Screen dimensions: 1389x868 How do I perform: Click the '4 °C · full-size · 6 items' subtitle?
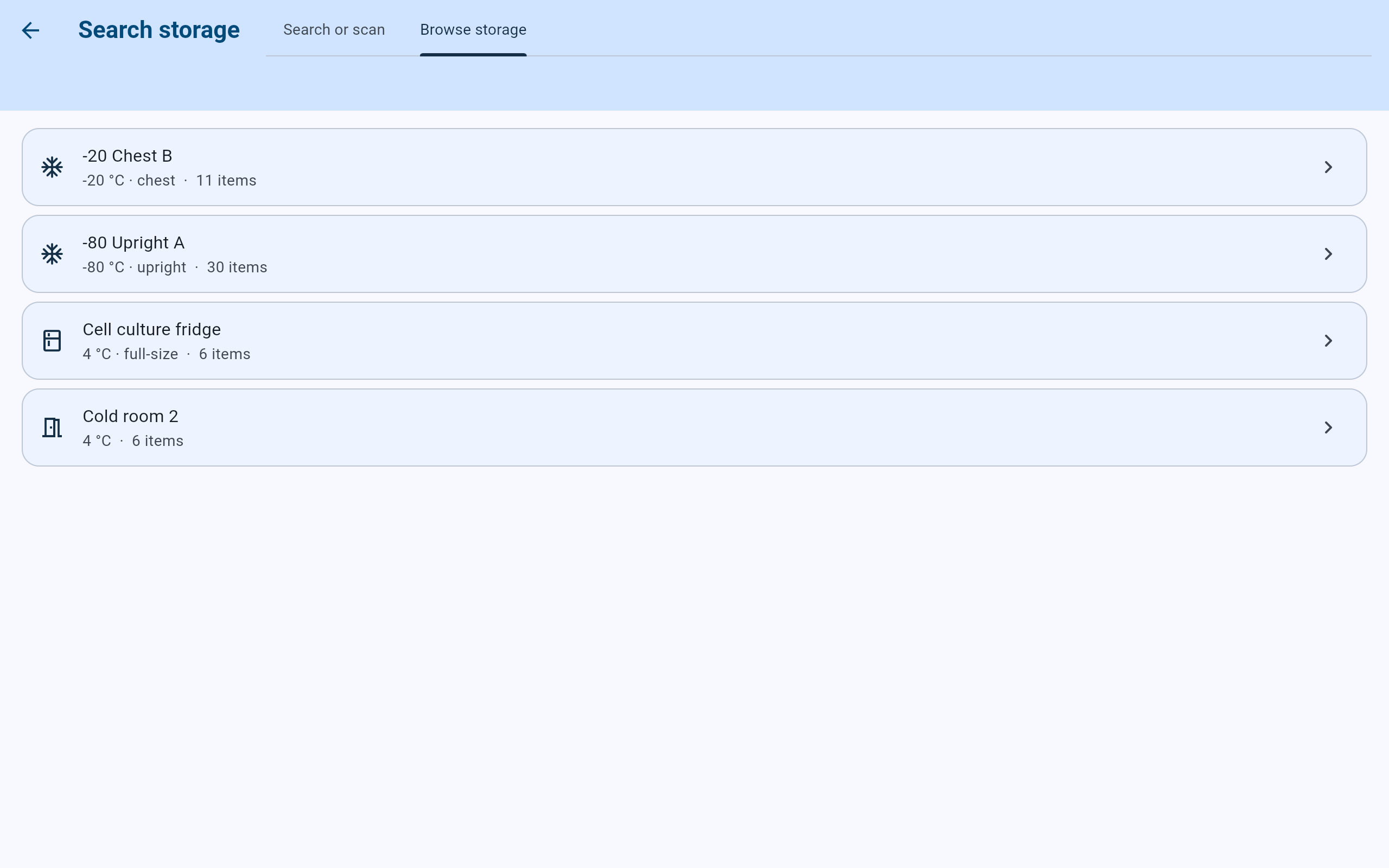pos(167,354)
